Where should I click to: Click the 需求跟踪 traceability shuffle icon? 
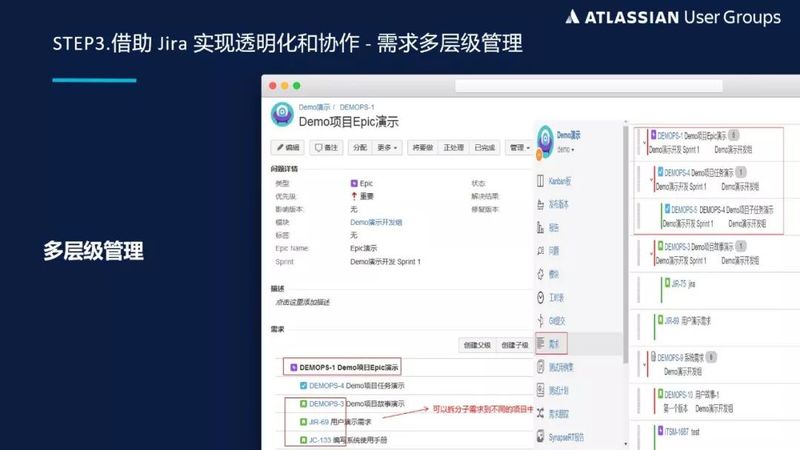pos(541,413)
